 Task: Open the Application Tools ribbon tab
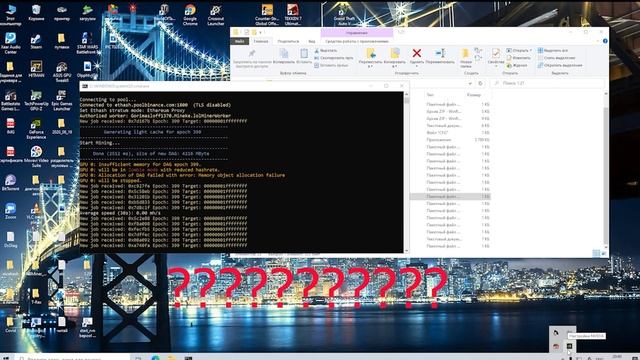click(x=357, y=41)
